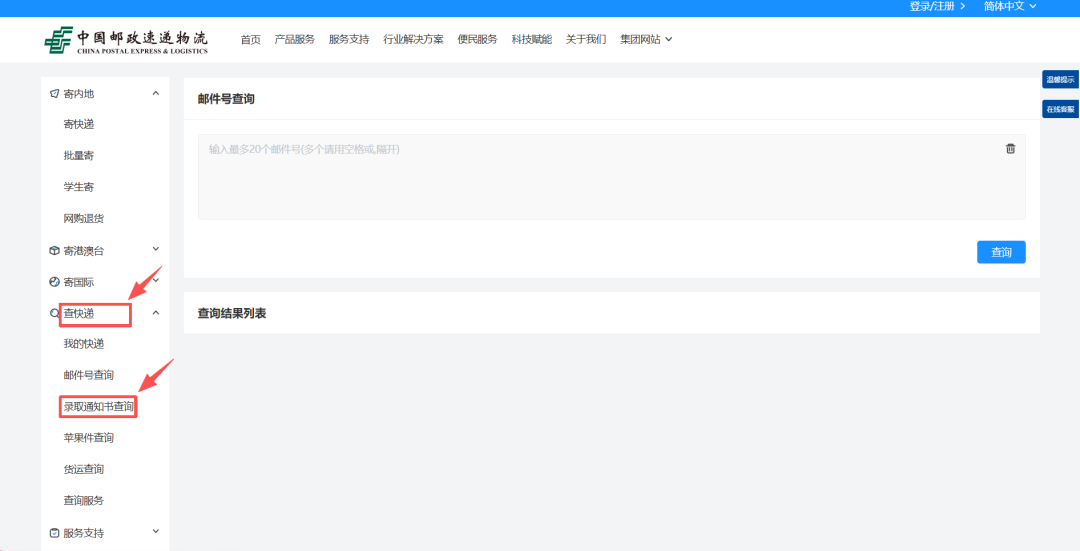Select 寄快递 in the sidebar
The height and width of the screenshot is (551, 1080).
point(79,125)
